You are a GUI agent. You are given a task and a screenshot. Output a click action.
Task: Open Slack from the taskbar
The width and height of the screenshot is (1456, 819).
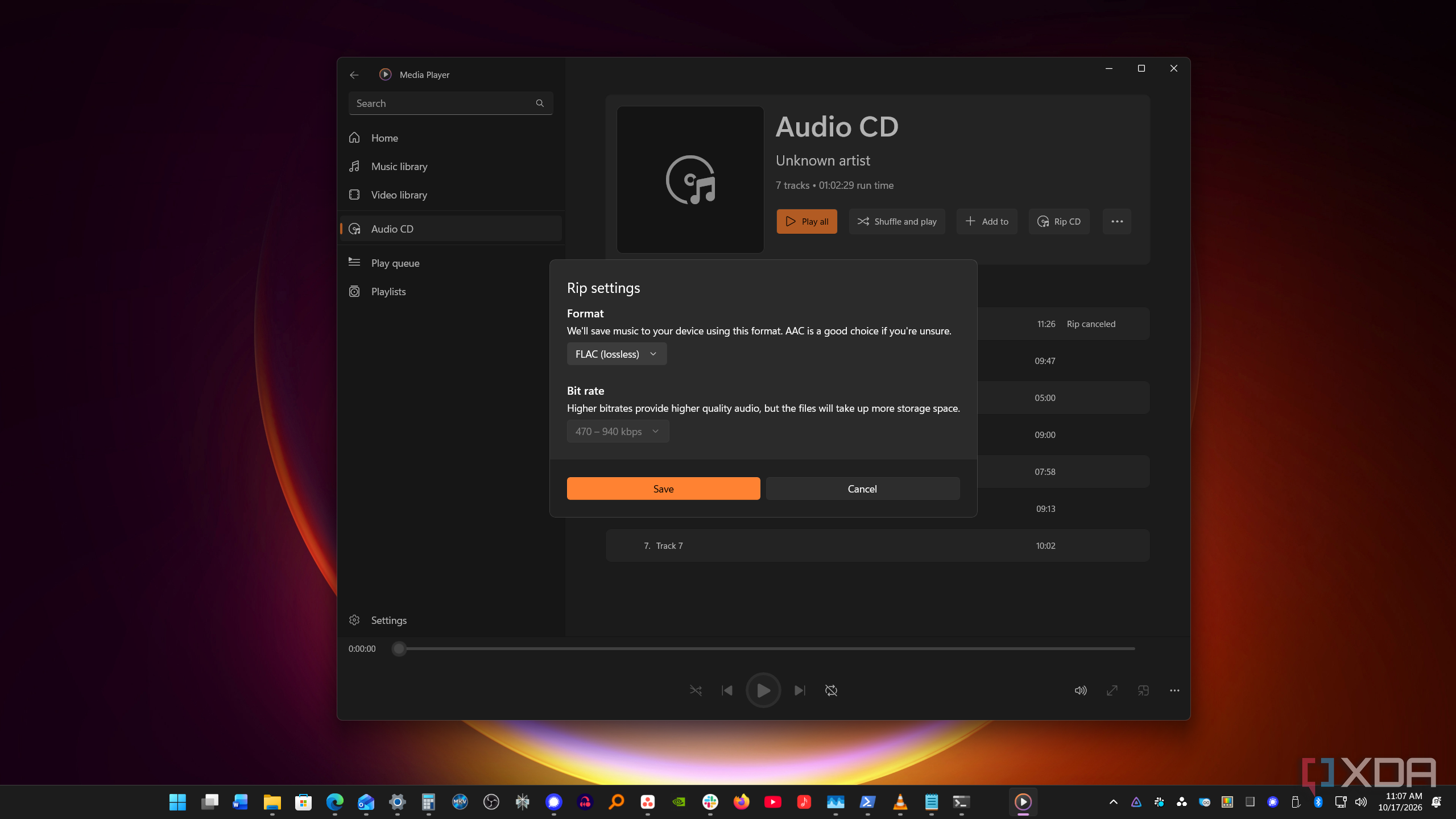(x=710, y=802)
